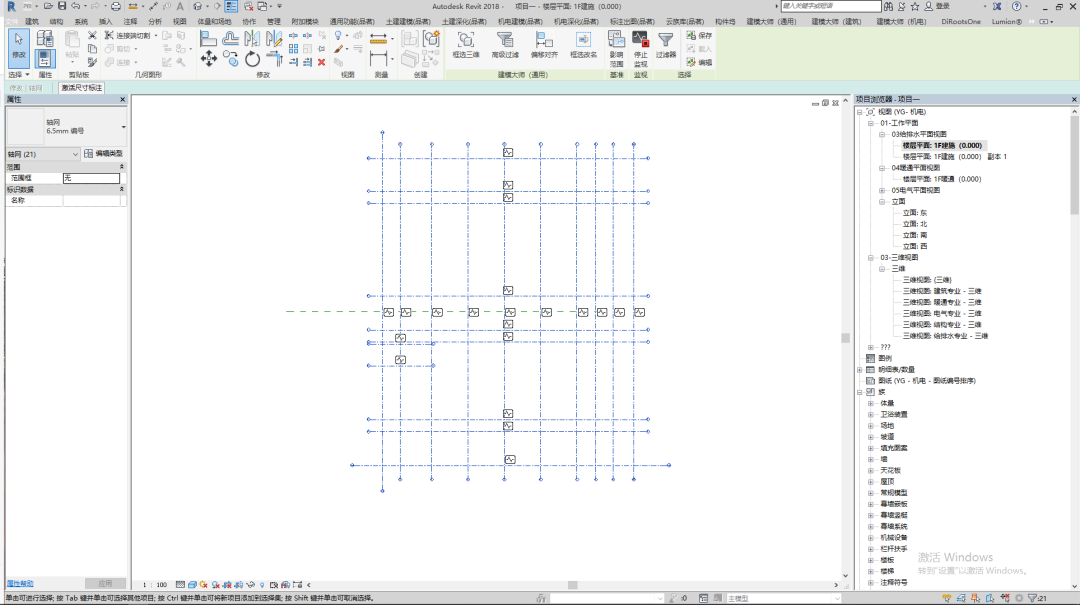Click the 偏移对齐 tool
Viewport: 1080px width, 605px height.
tap(544, 45)
